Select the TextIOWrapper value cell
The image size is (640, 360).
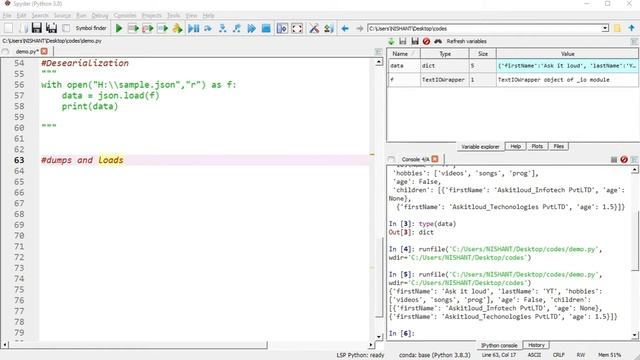click(x=567, y=80)
